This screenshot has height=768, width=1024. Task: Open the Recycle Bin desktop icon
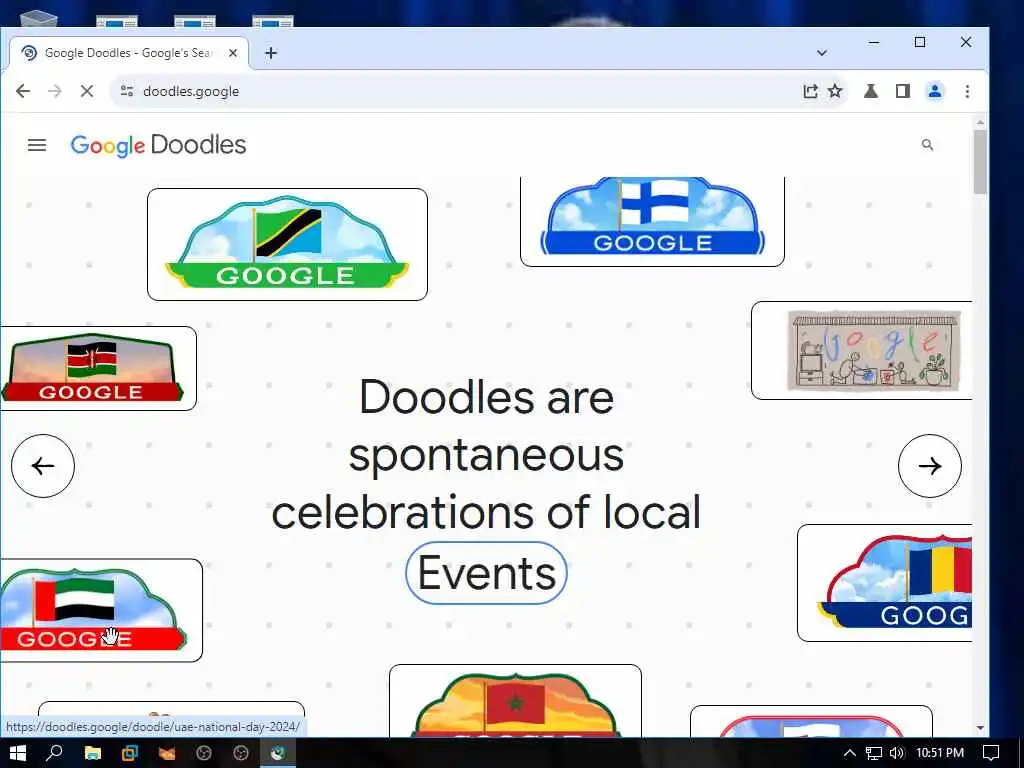(39, 18)
